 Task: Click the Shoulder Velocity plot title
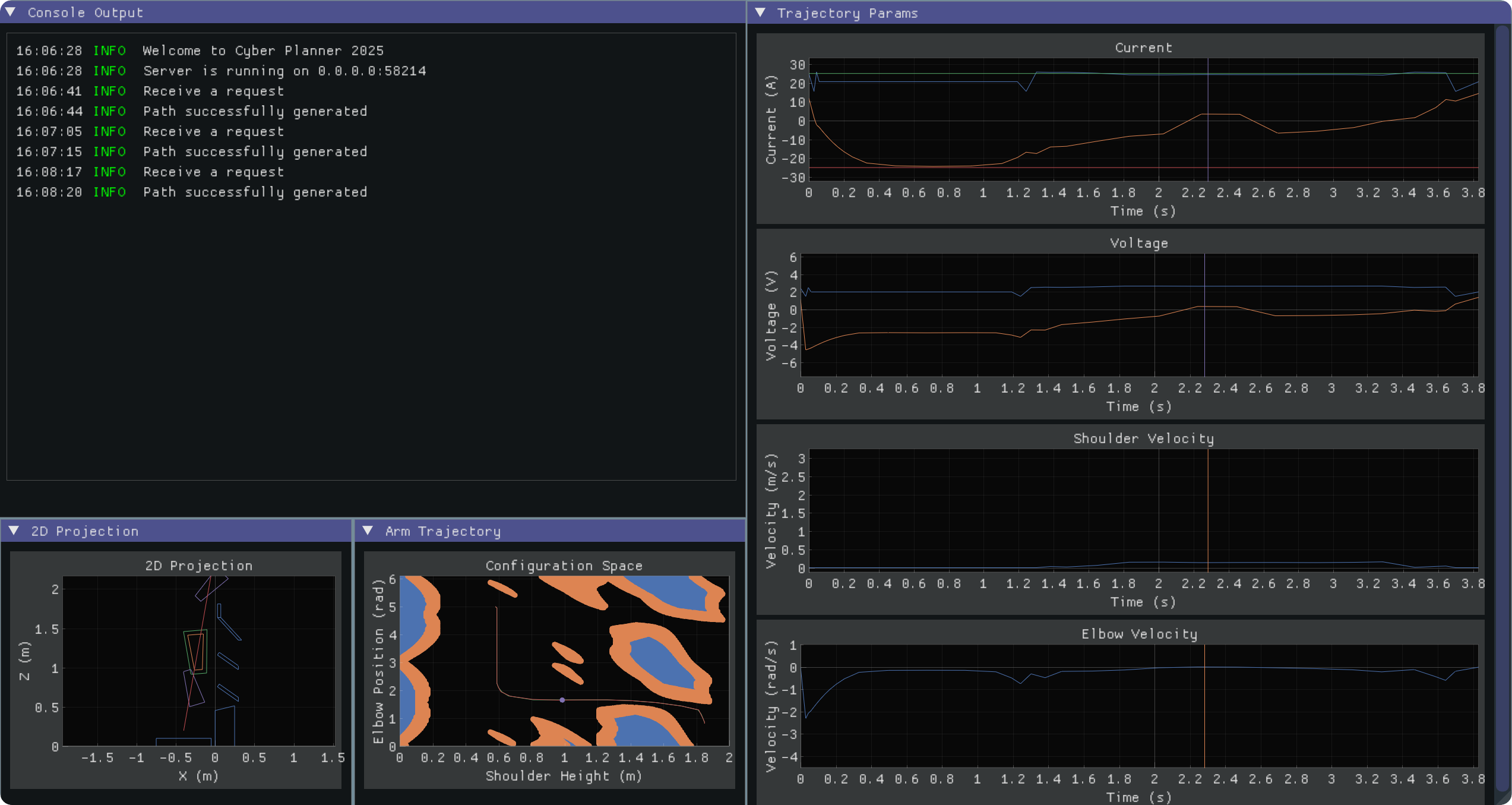(x=1143, y=438)
